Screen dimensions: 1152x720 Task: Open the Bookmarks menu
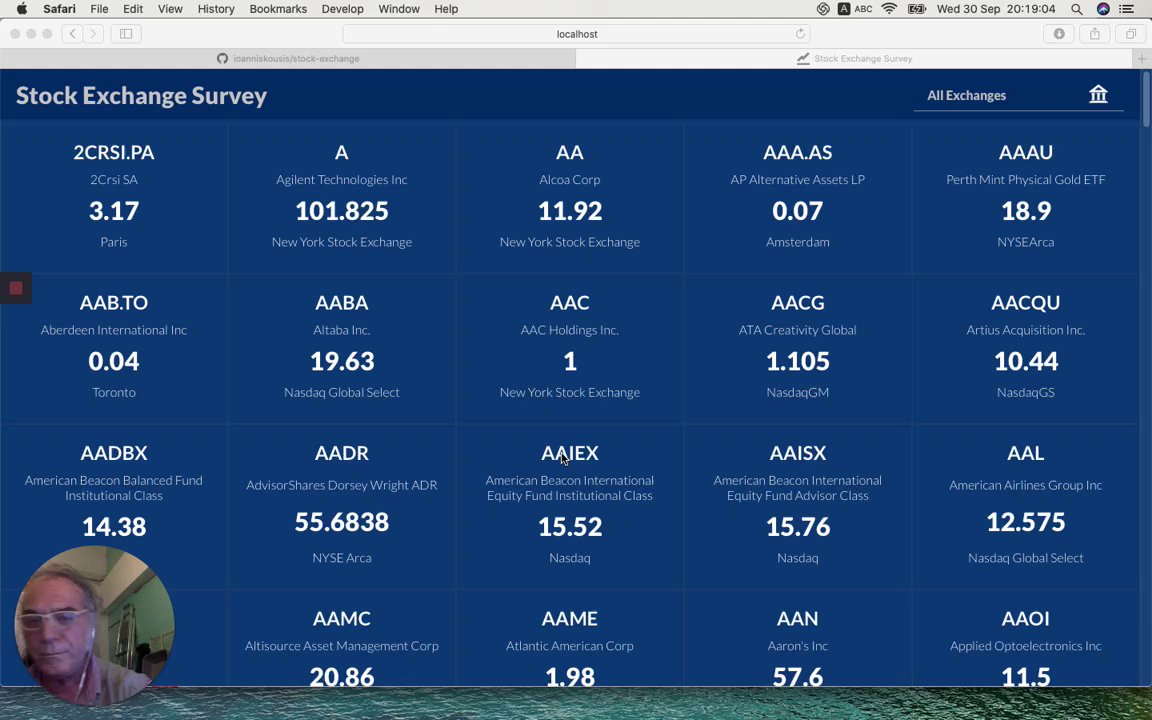point(278,9)
